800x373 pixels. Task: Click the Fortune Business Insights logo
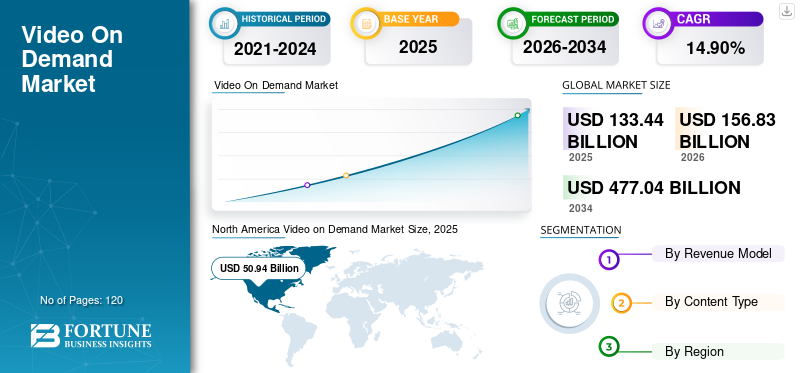coord(91,335)
